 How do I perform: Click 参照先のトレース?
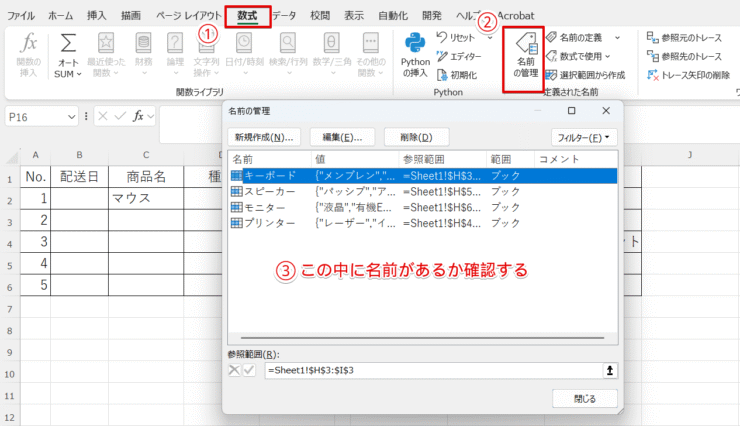pyautogui.click(x=684, y=57)
